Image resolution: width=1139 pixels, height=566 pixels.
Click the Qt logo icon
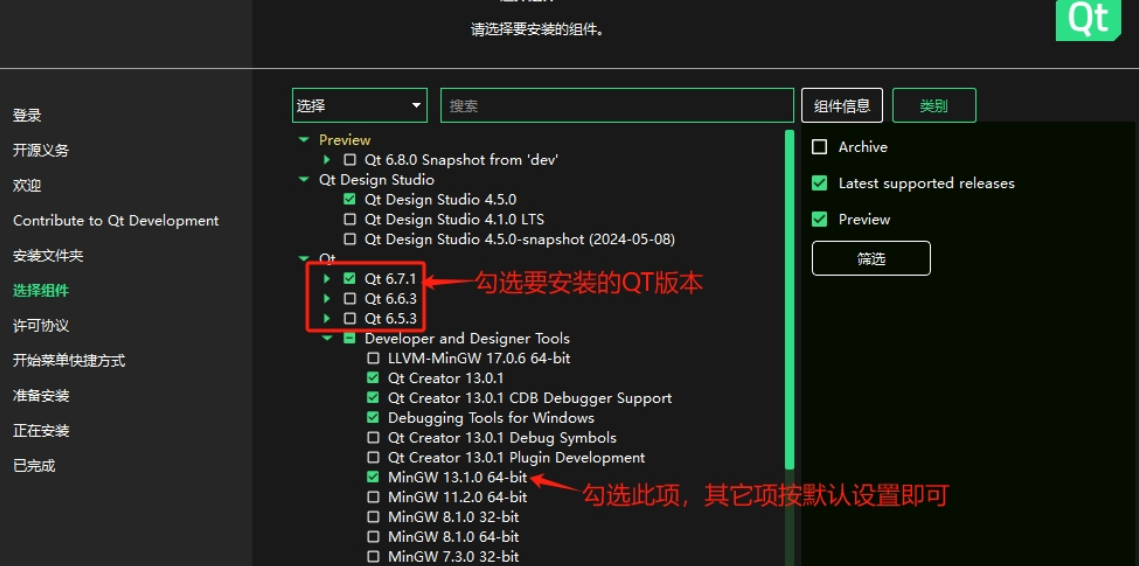(x=1088, y=19)
